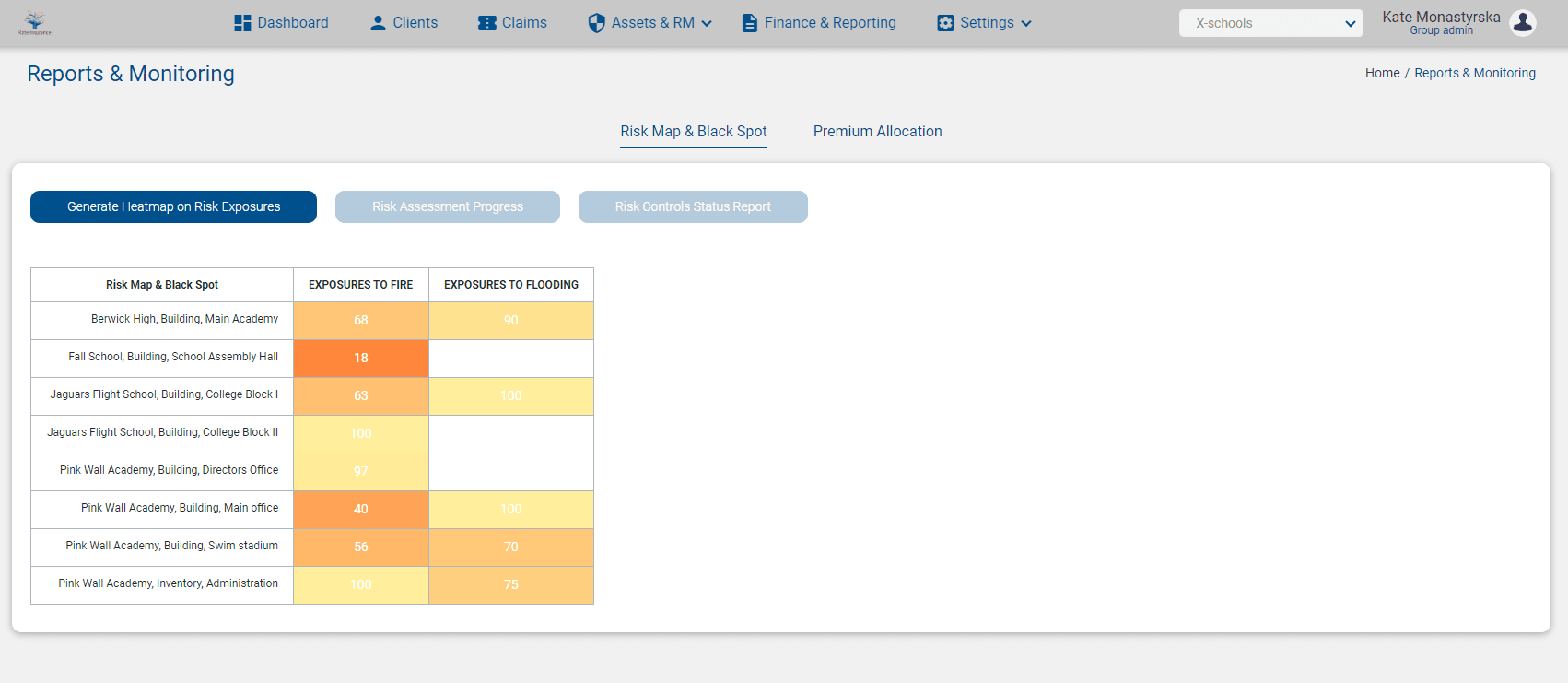
Task: Click the Settings gear icon
Action: point(945,23)
